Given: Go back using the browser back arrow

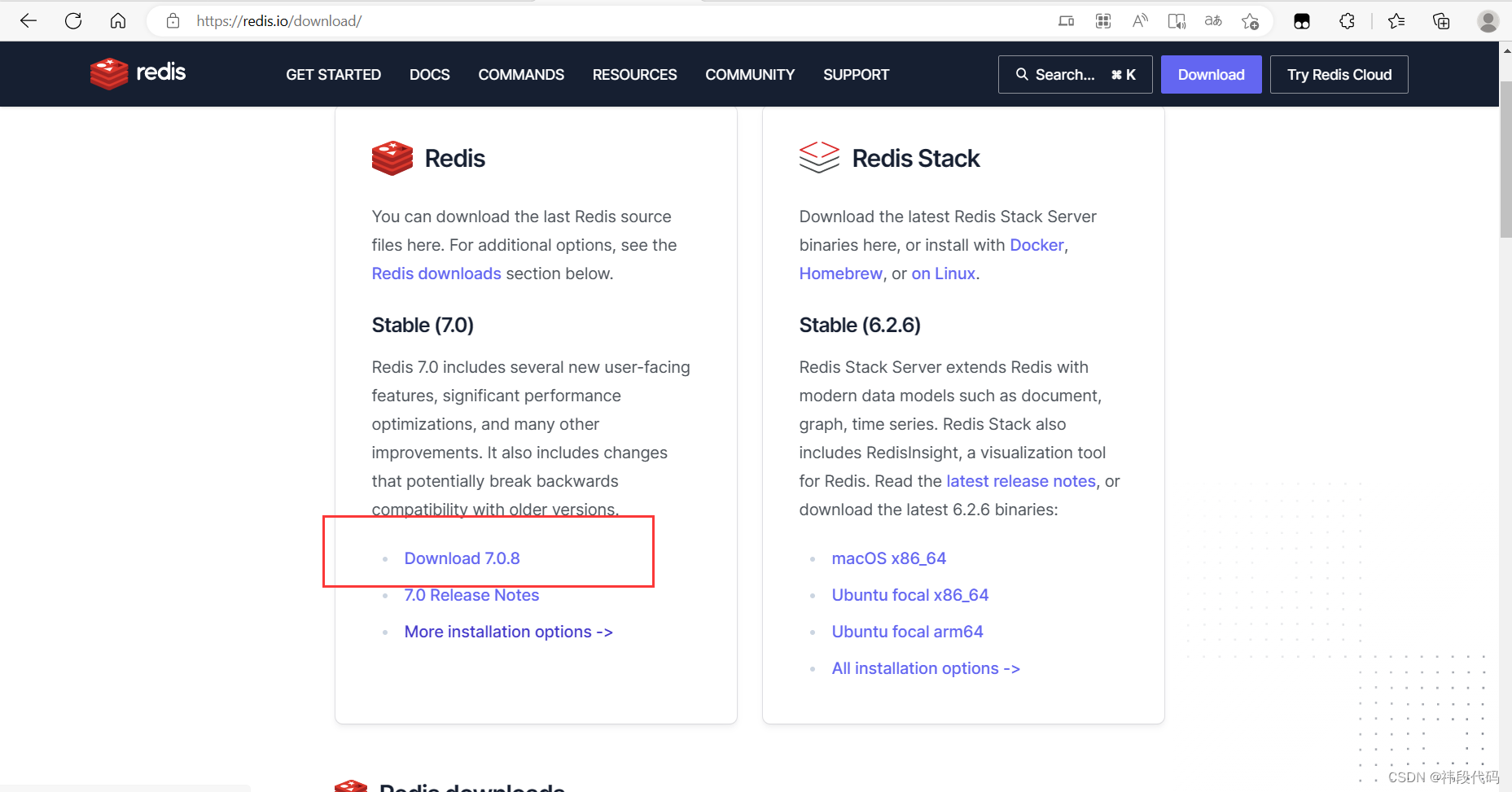Looking at the screenshot, I should point(28,20).
